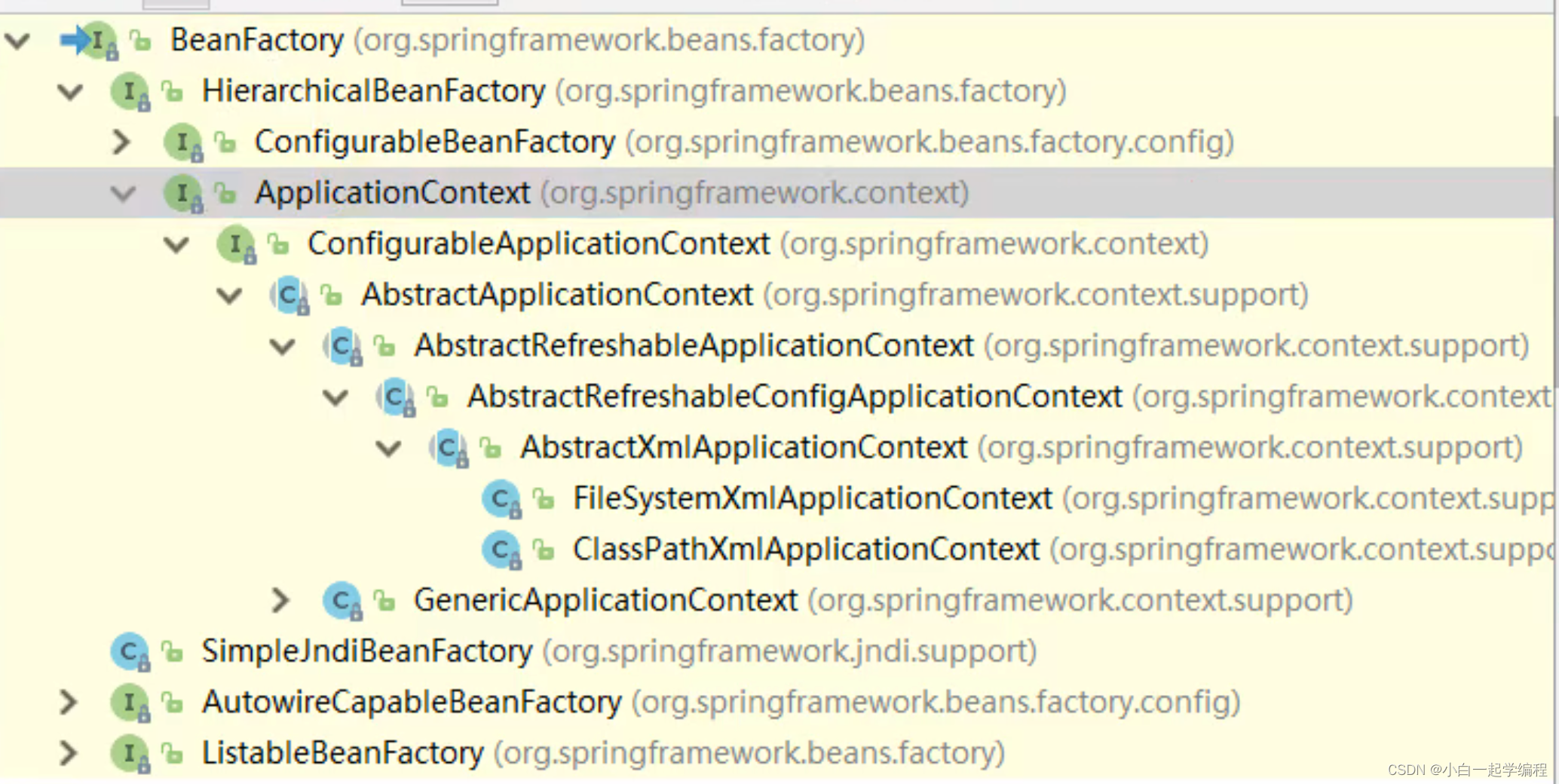
Task: Click the ApplicationContext interface icon
Action: 183,194
